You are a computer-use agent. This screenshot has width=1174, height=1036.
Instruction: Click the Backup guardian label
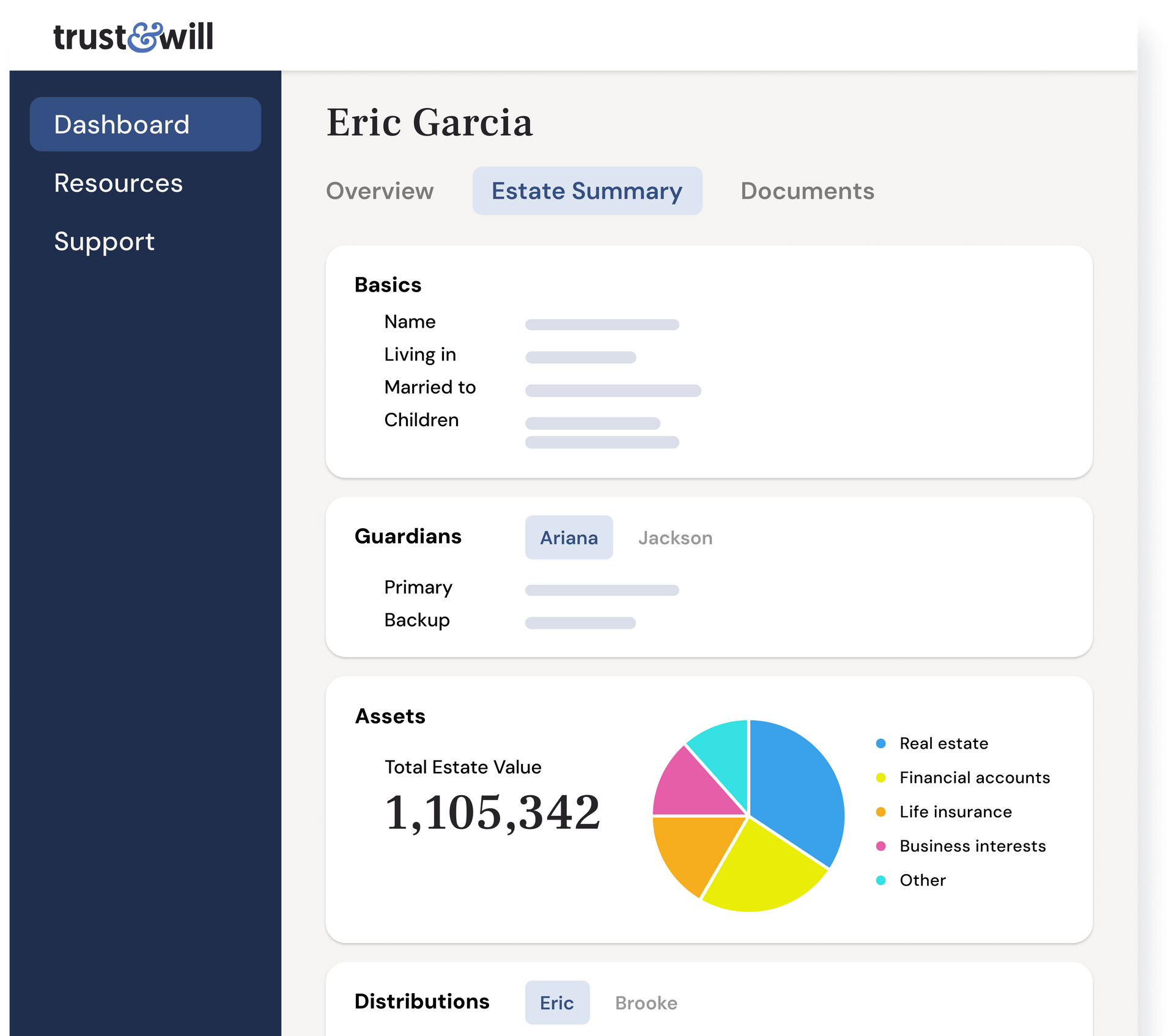417,620
